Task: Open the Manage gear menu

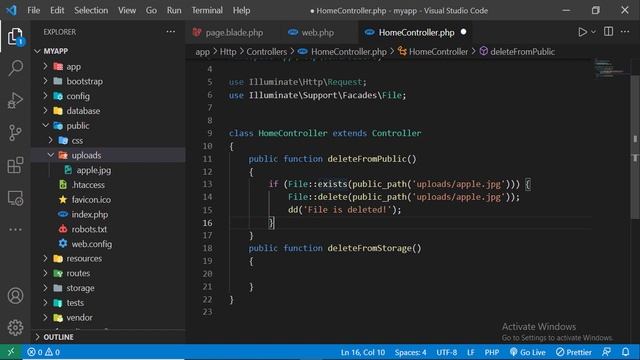Action: coord(16,327)
